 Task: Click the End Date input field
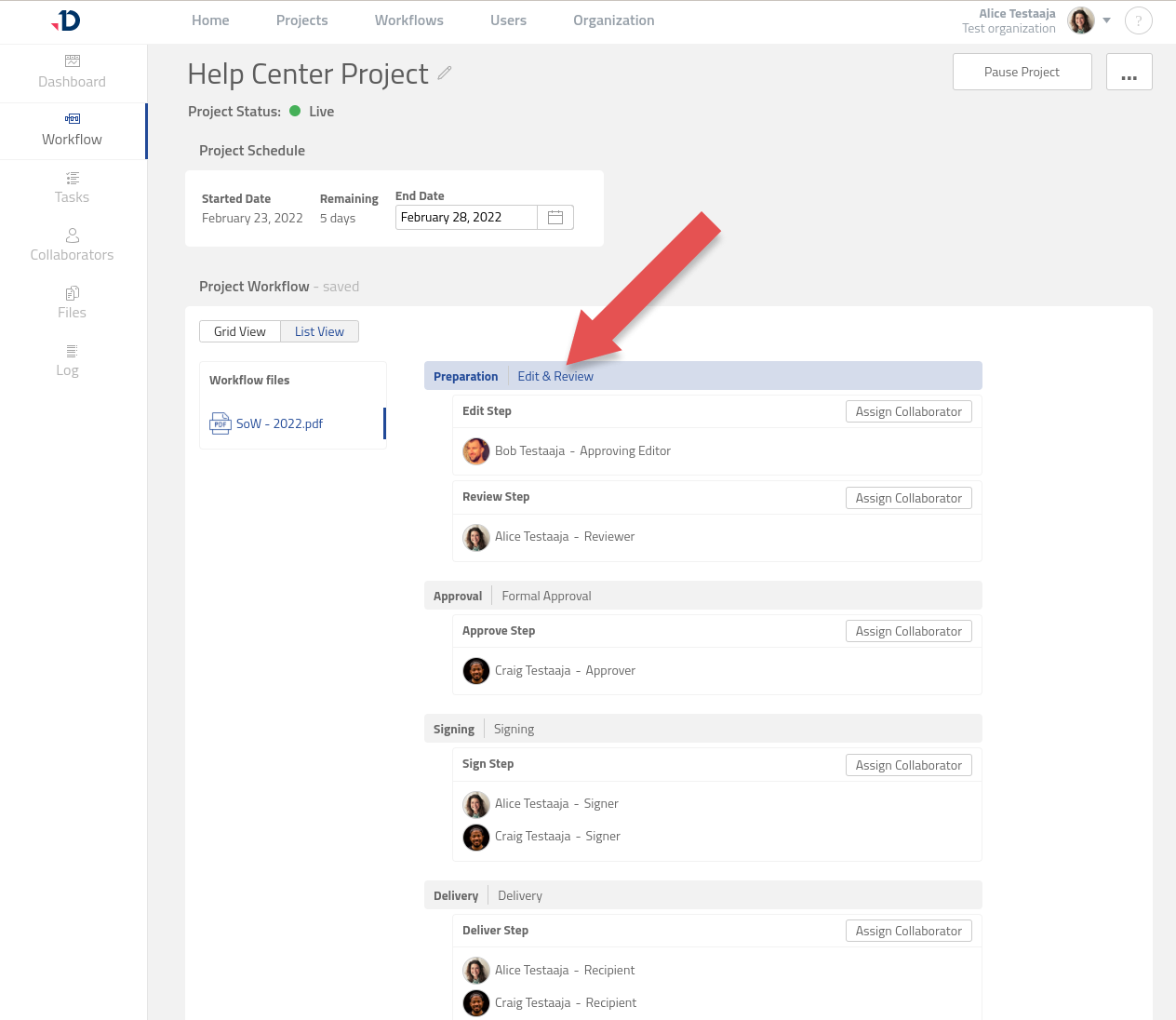(x=466, y=217)
